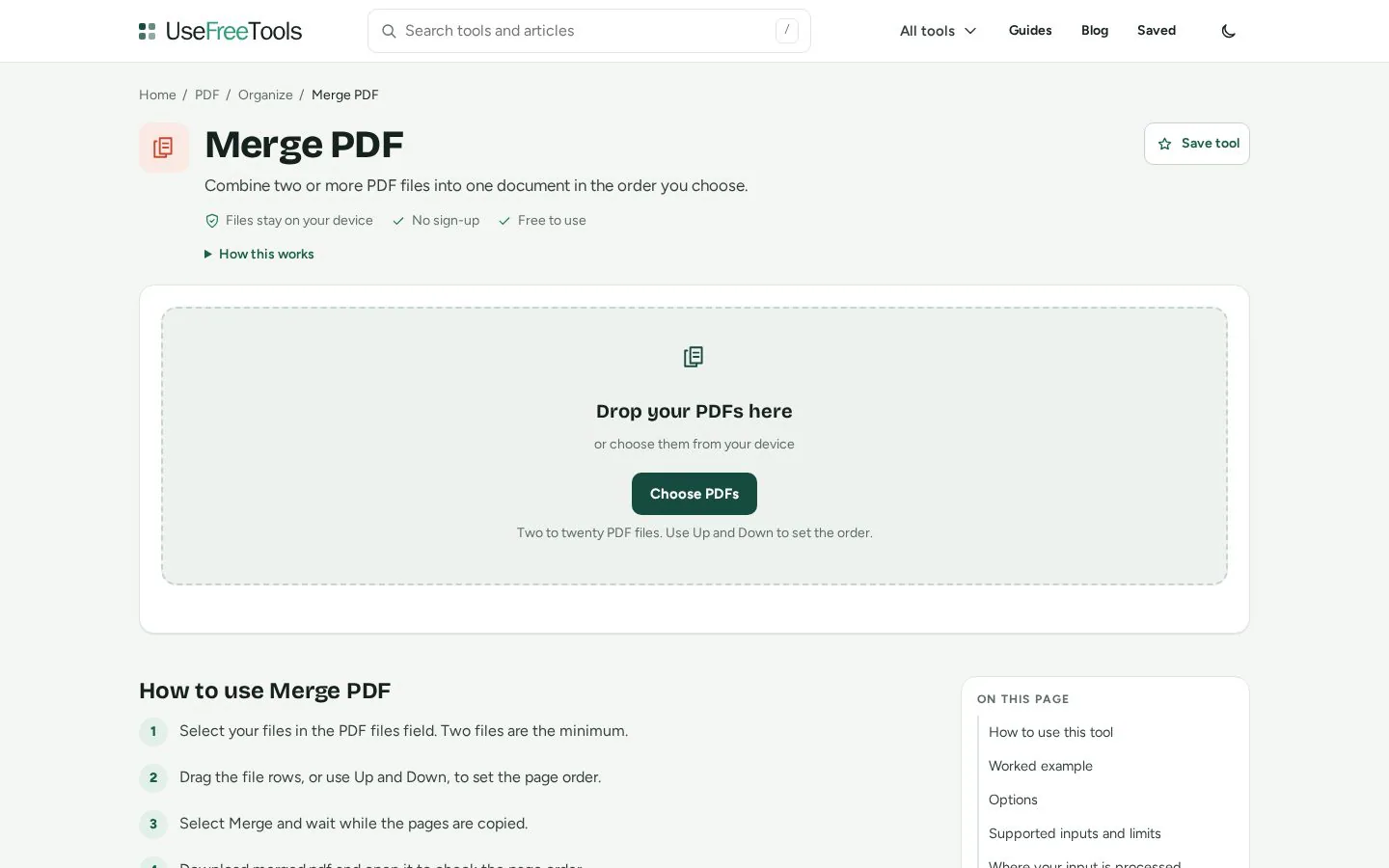The height and width of the screenshot is (868, 1389).
Task: Click the shield icon beside Files stay on your device
Action: (212, 221)
